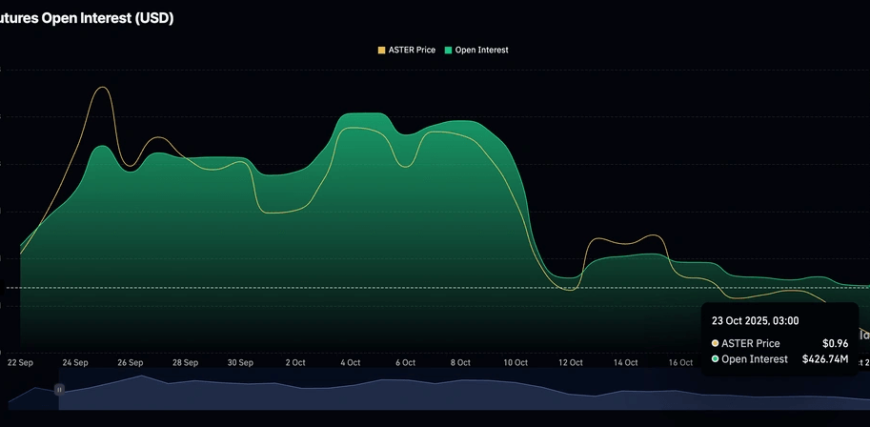Toggle the ASTER Price legend label
870x427 pixels.
pos(411,50)
